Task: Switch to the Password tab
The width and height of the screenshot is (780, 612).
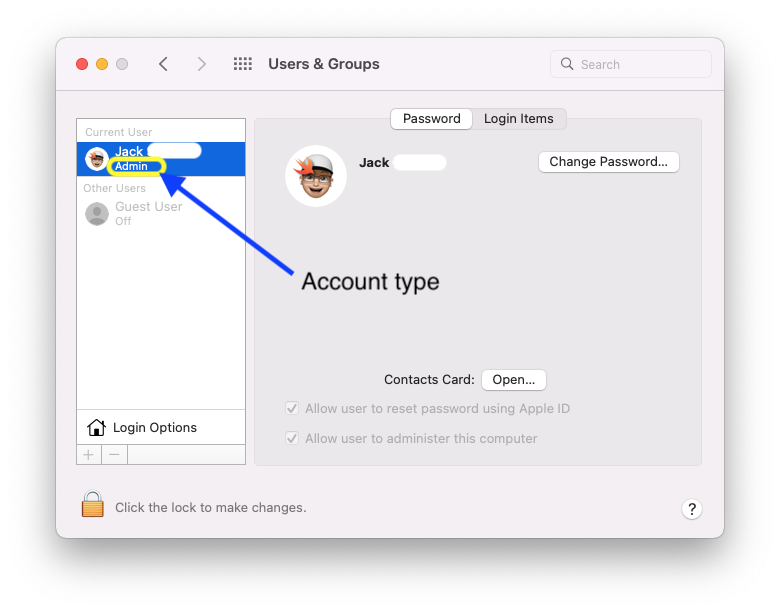Action: click(x=431, y=119)
